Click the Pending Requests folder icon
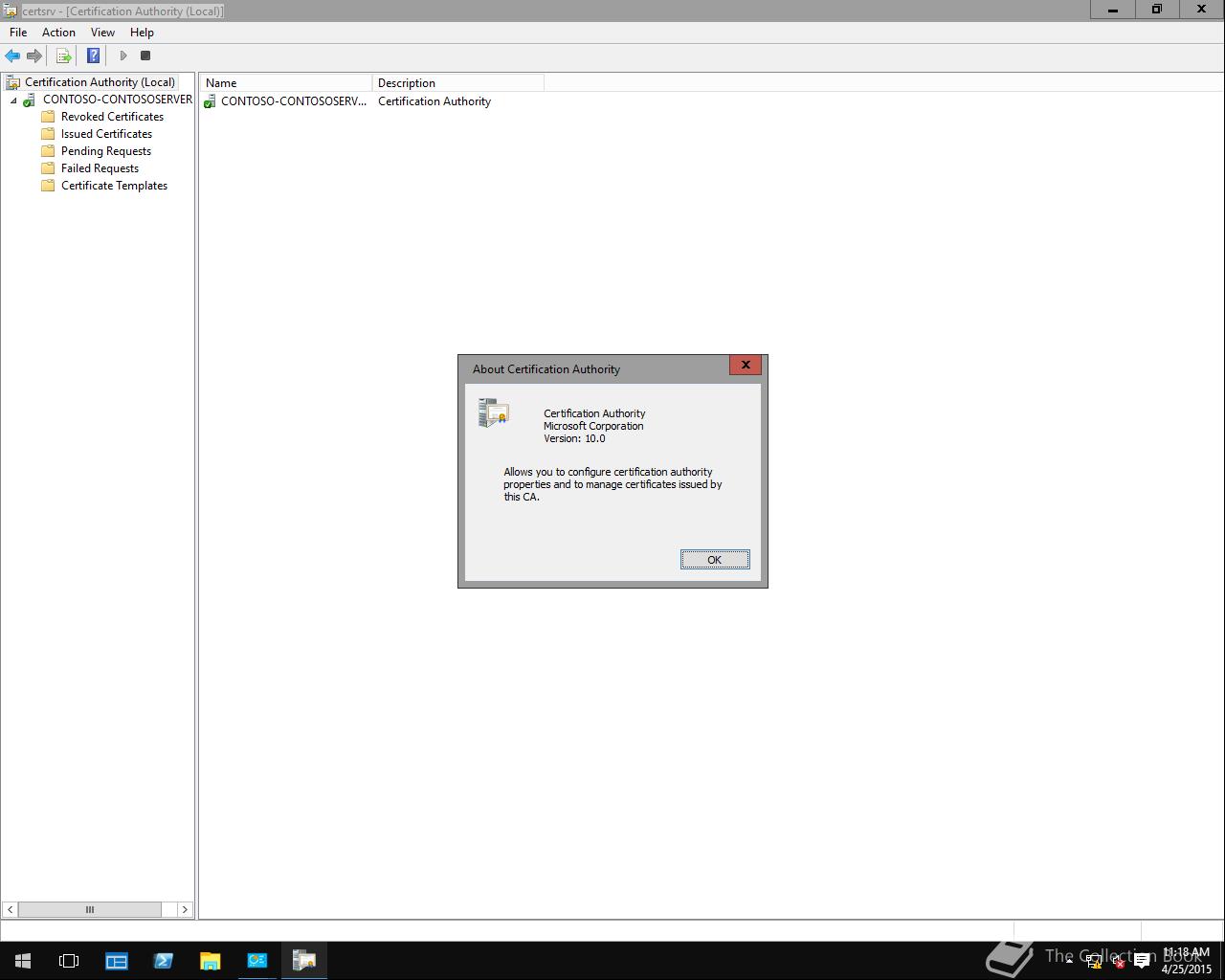 pyautogui.click(x=48, y=151)
